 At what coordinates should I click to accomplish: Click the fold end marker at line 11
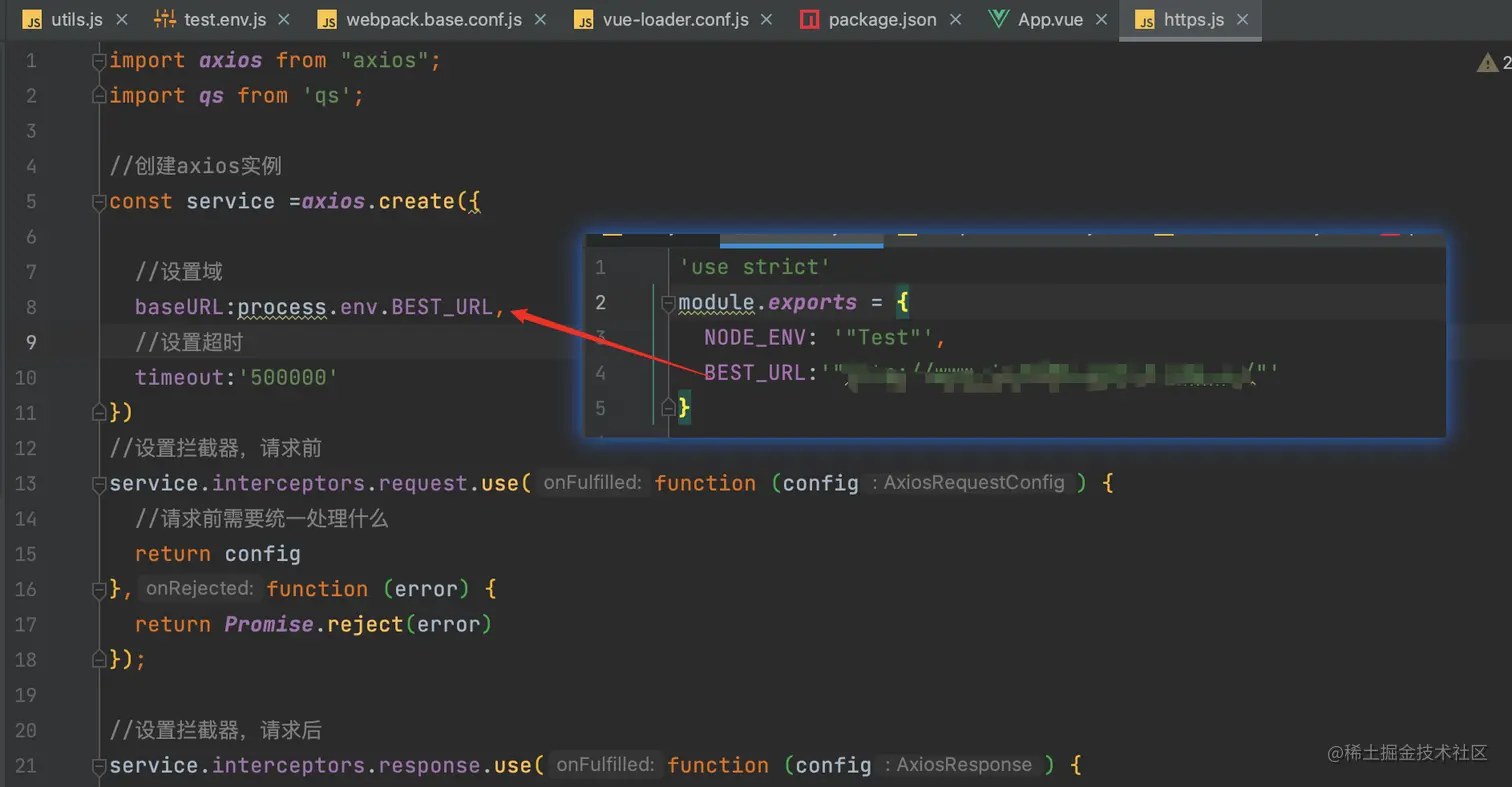point(98,412)
